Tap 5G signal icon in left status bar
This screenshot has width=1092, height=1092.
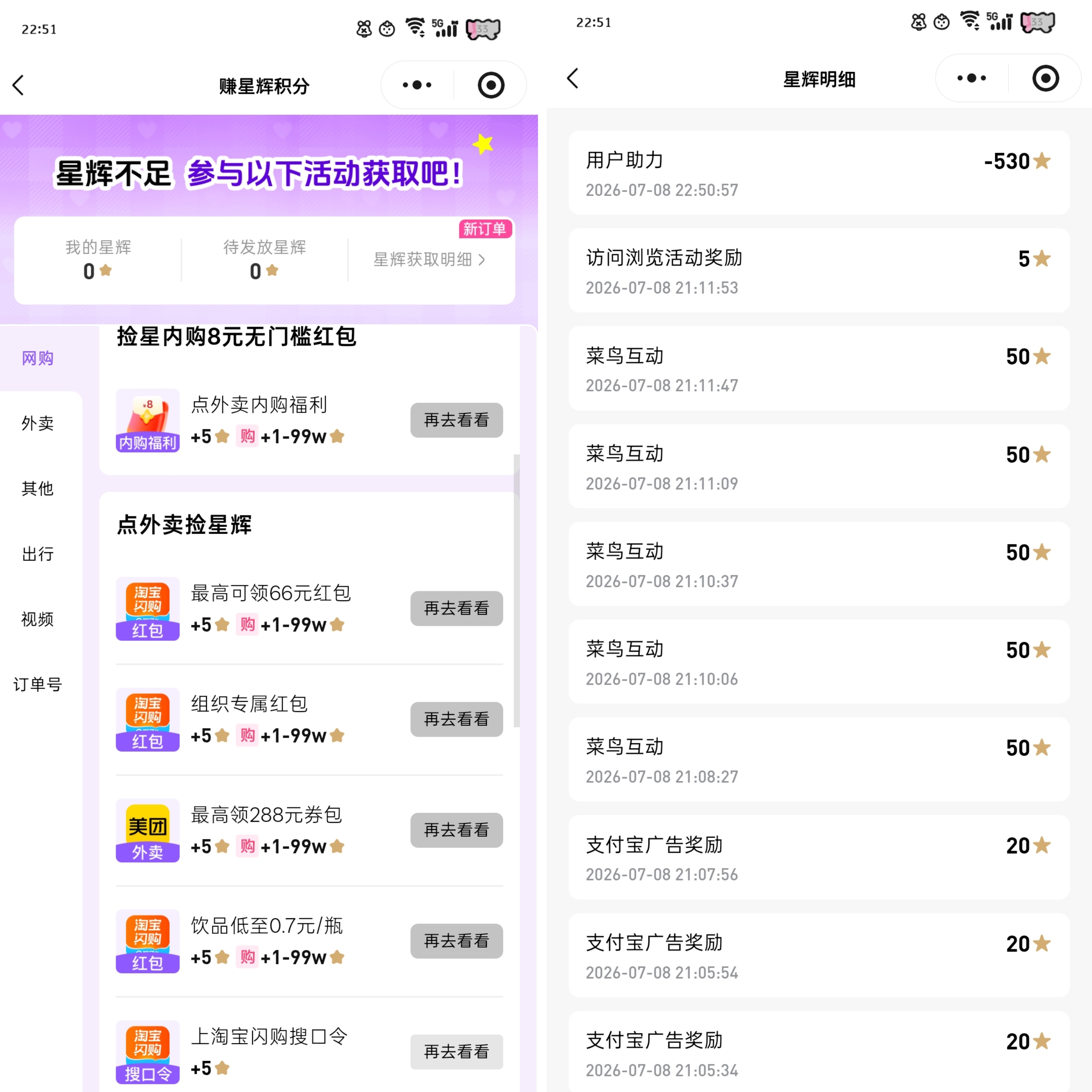pyautogui.click(x=445, y=28)
